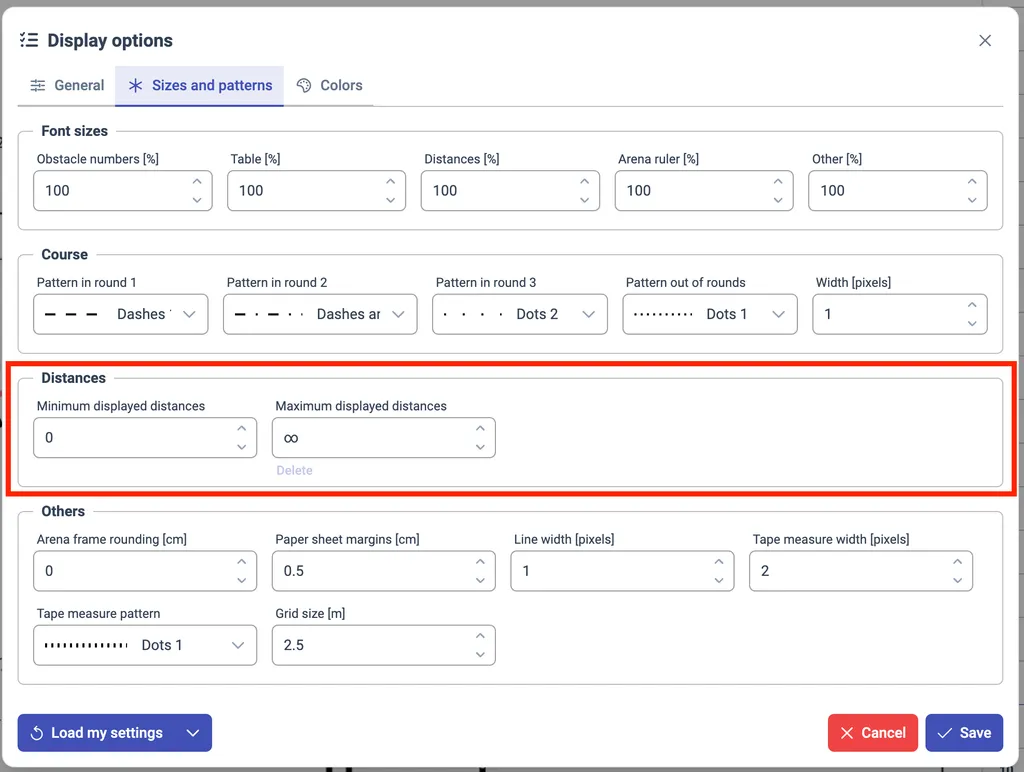Increase the Other font size percentage
Viewport: 1024px width, 772px height.
pyautogui.click(x=972, y=182)
